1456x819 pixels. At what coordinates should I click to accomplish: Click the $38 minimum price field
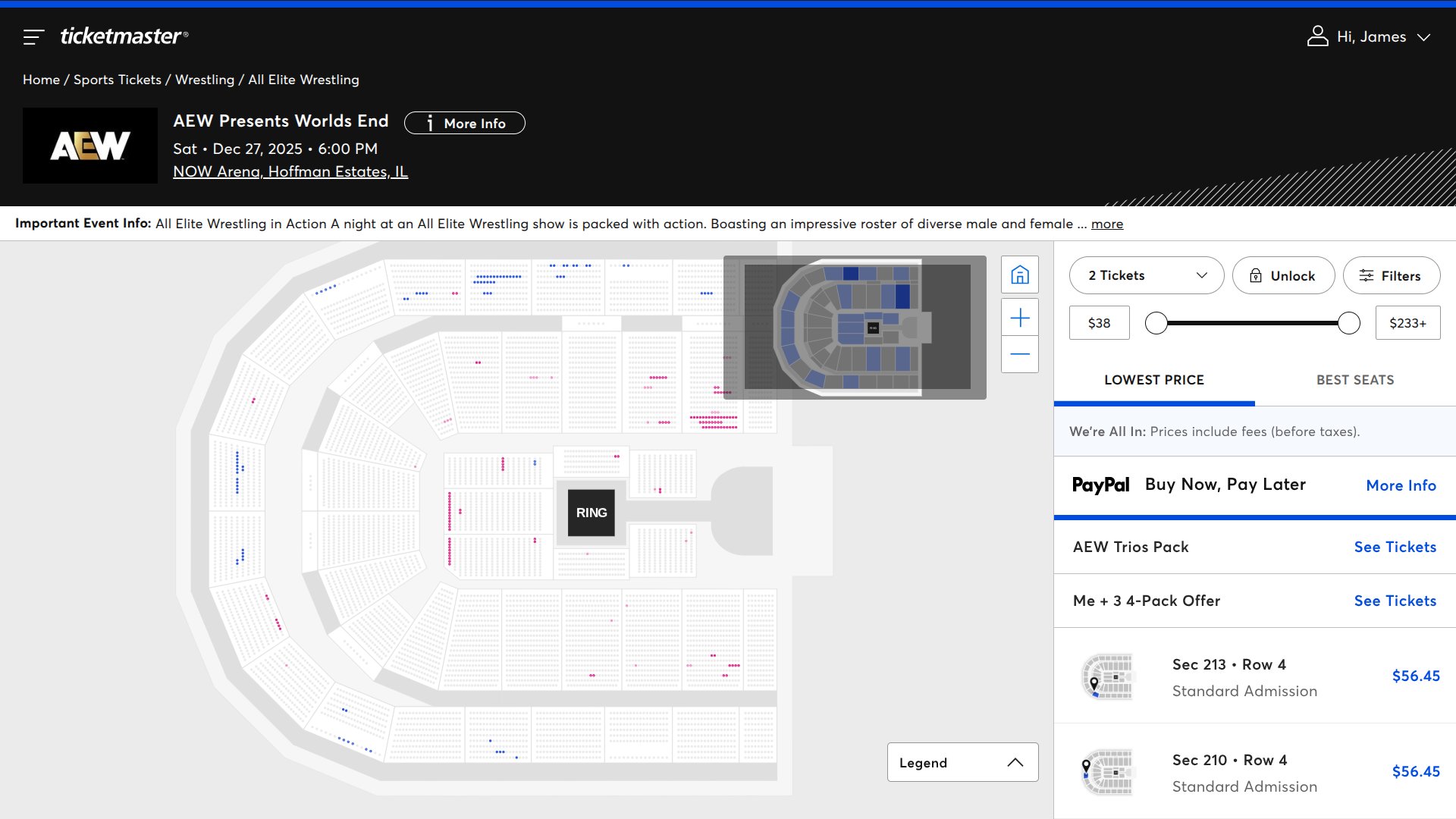[x=1099, y=324]
